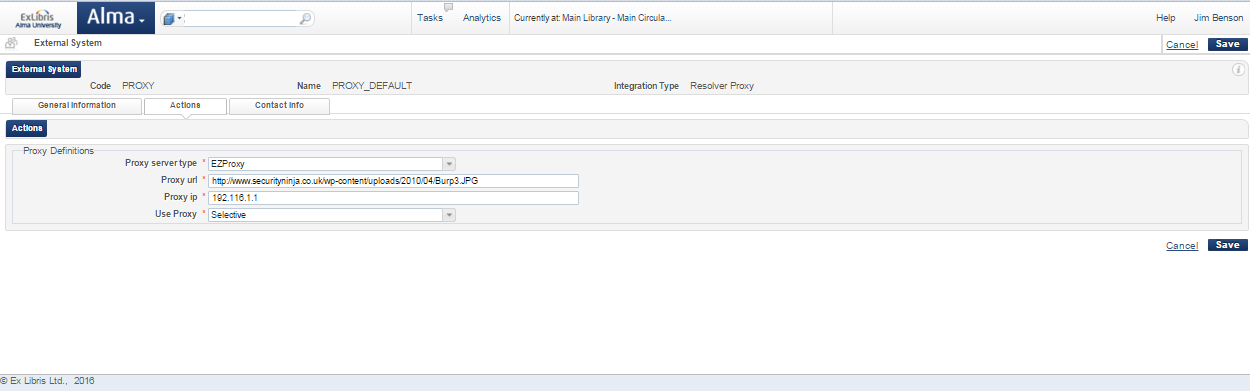
Task: Click the External System page icon
Action: (x=11, y=43)
